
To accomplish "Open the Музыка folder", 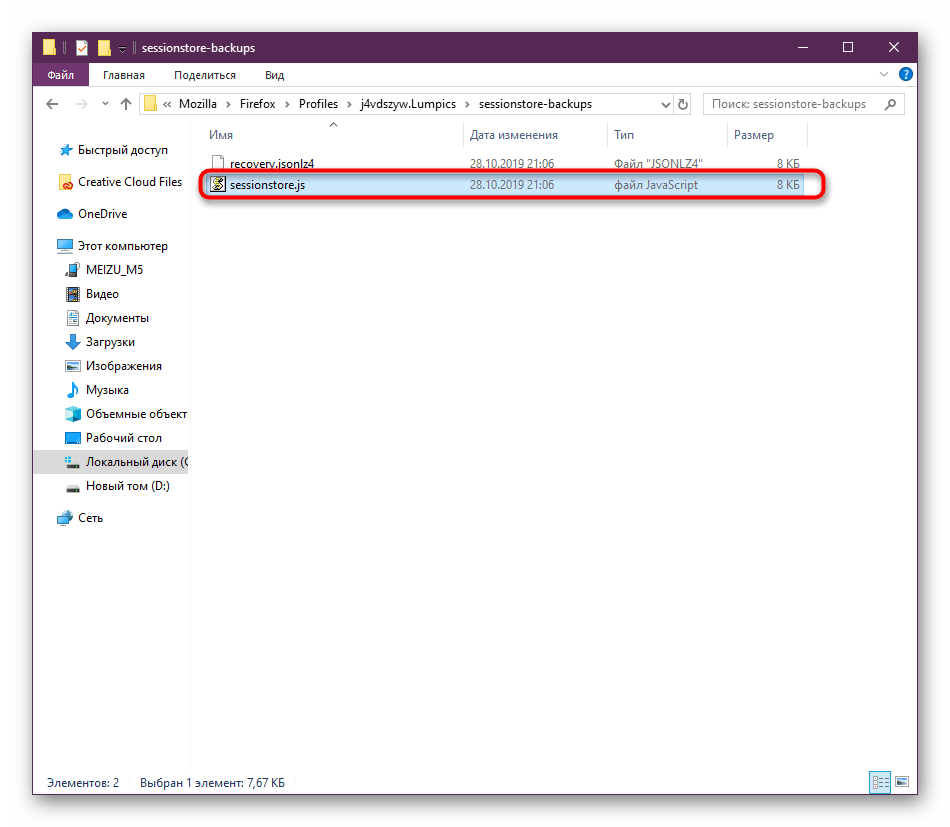I will 107,390.
